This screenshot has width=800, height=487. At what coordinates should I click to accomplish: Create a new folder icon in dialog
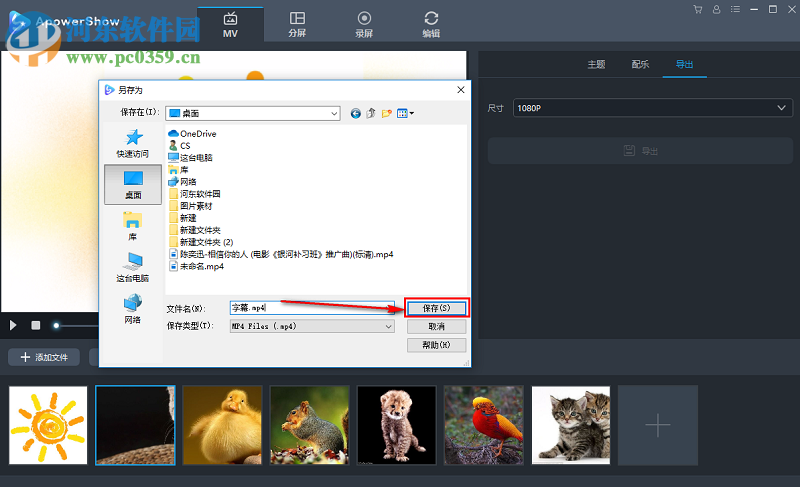click(x=387, y=113)
